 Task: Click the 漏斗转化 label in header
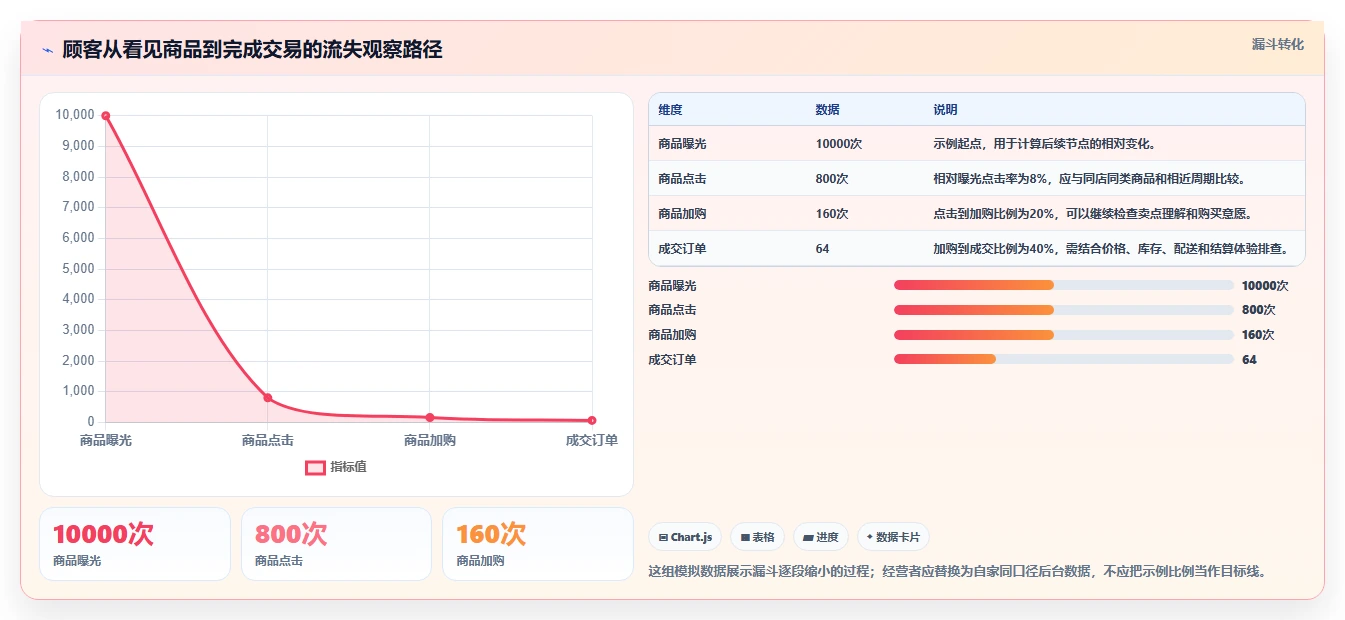1277,44
